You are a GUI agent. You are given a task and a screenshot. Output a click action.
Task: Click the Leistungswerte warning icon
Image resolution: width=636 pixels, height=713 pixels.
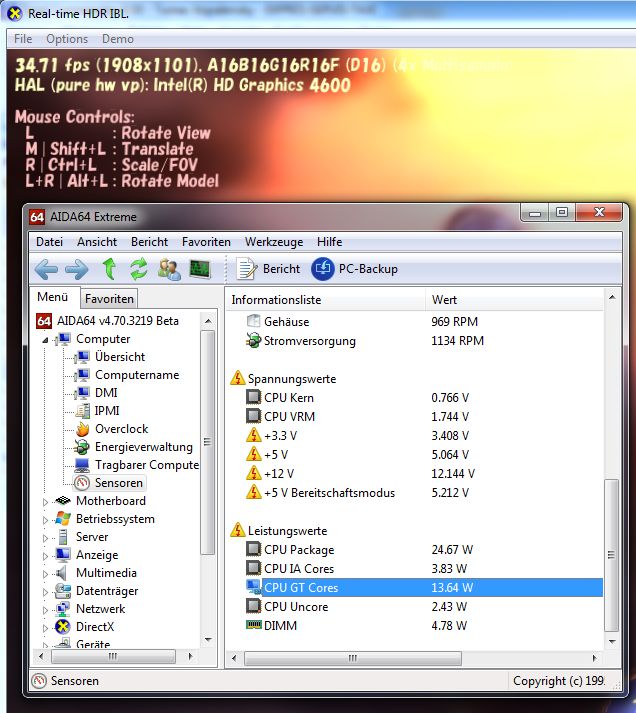coord(238,530)
